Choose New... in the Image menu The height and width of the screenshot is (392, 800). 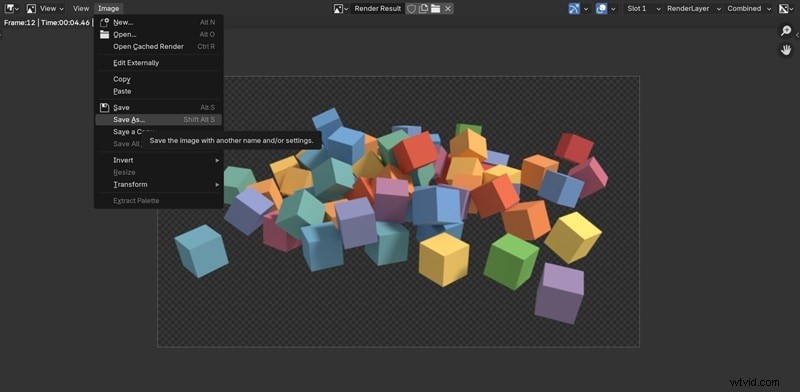[x=158, y=22]
